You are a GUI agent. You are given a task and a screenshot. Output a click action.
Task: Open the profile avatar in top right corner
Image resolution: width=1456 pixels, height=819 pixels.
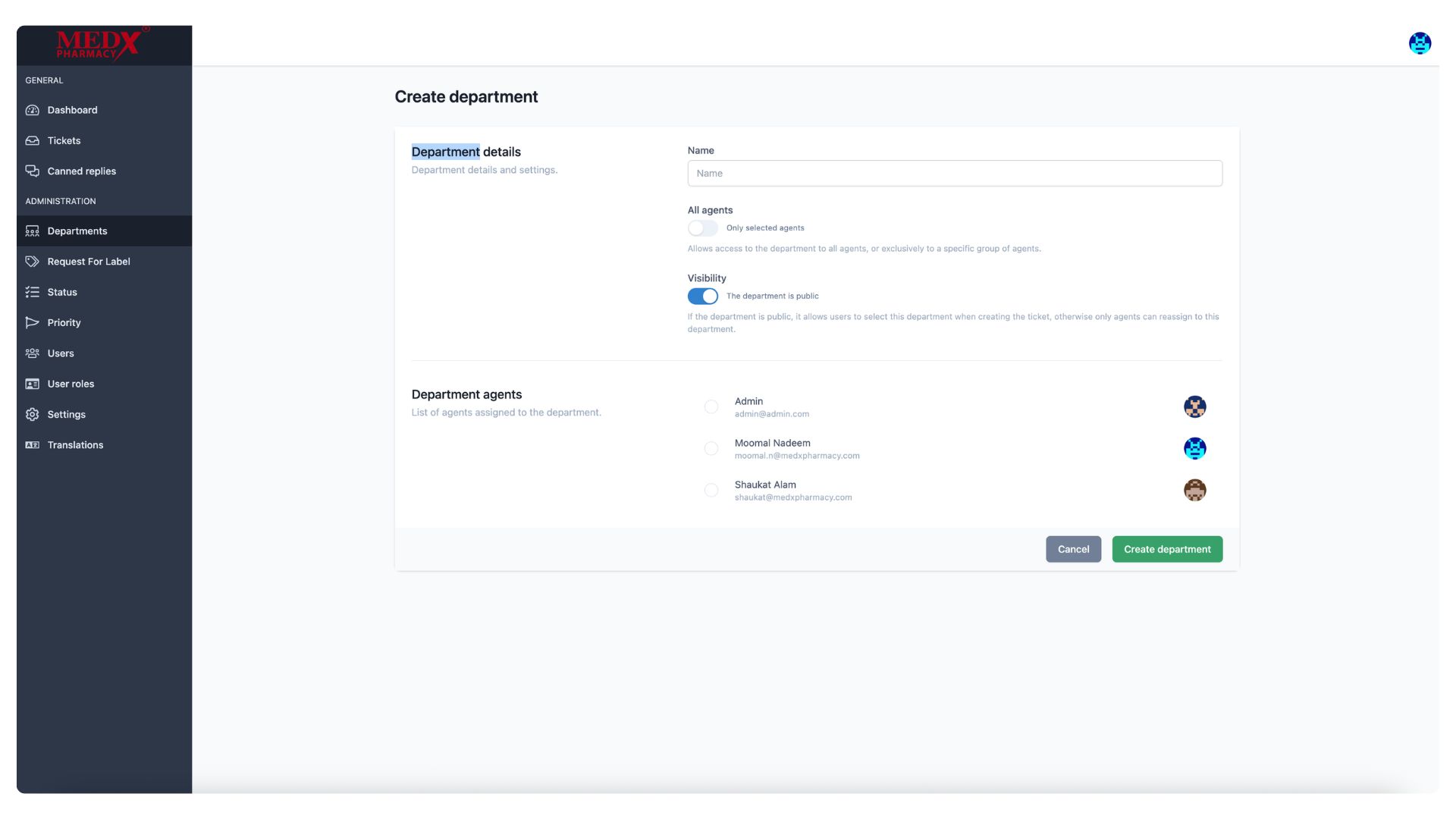pyautogui.click(x=1420, y=43)
